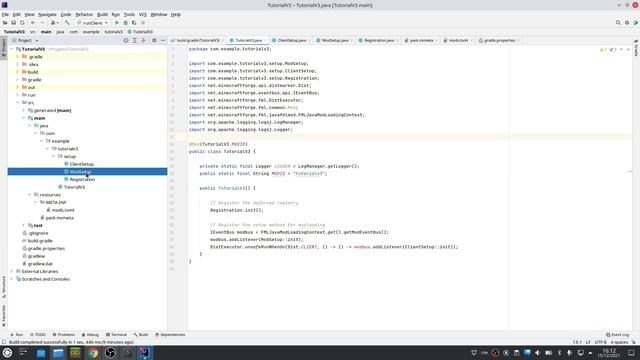Screen dimensions: 640x360
Task: Switch to the pack.mcmeta editor tab
Action: point(421,40)
